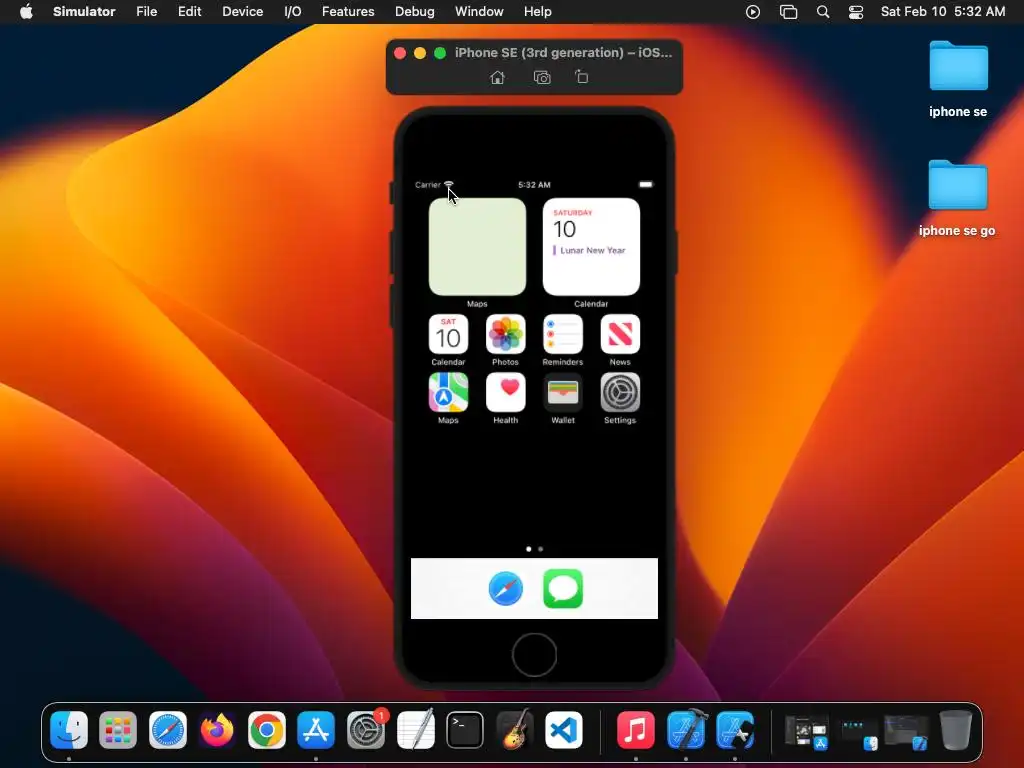Open Control Center in the menu bar
Viewport: 1024px width, 768px height.
point(856,12)
